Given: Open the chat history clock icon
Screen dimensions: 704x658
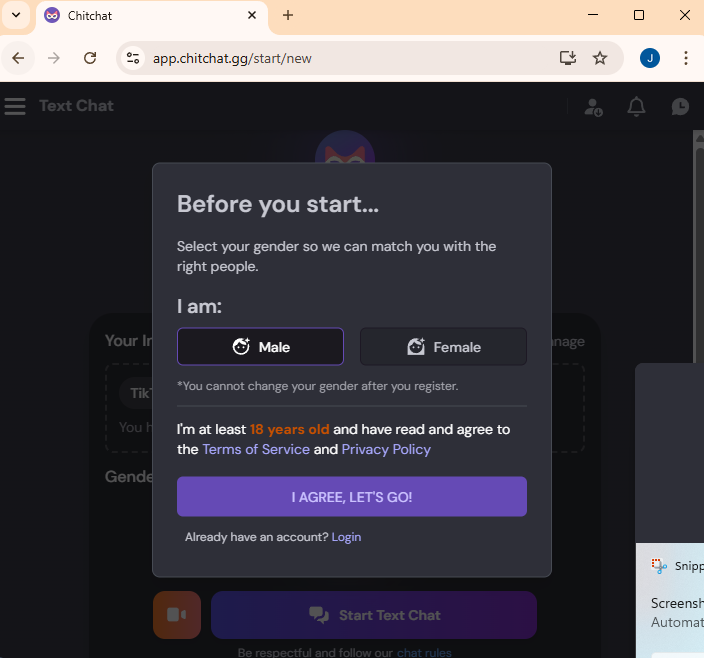Looking at the screenshot, I should 680,107.
